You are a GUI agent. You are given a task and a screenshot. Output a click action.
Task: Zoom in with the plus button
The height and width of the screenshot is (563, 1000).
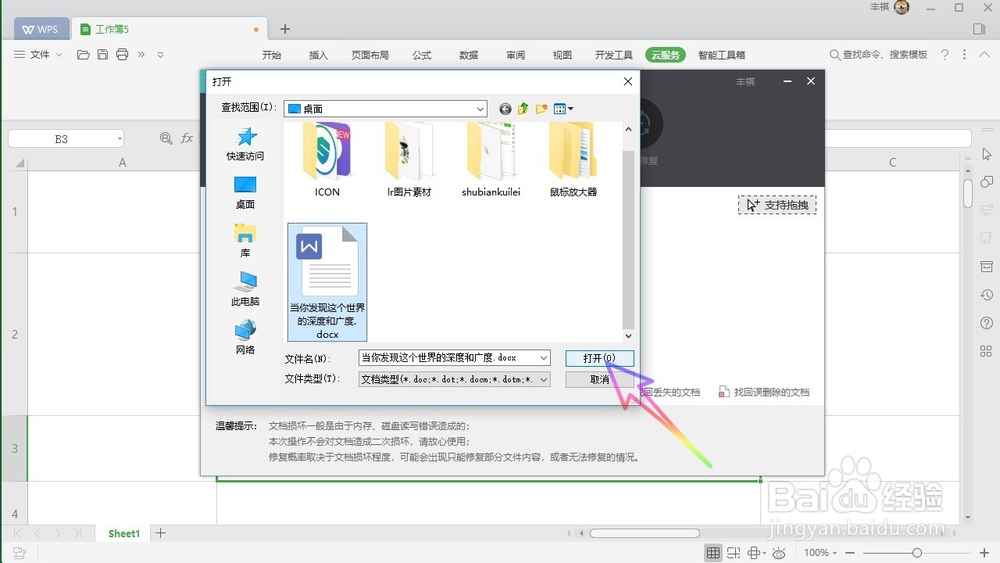click(x=984, y=553)
